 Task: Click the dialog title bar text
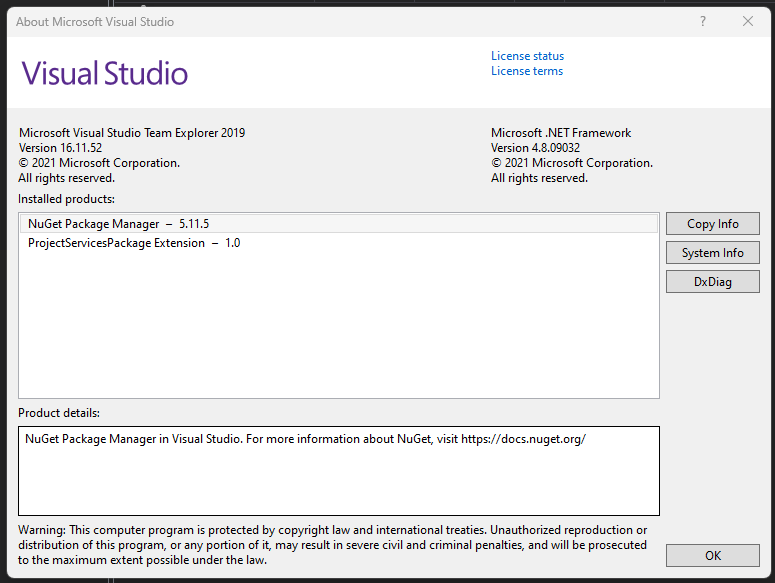pyautogui.click(x=95, y=21)
